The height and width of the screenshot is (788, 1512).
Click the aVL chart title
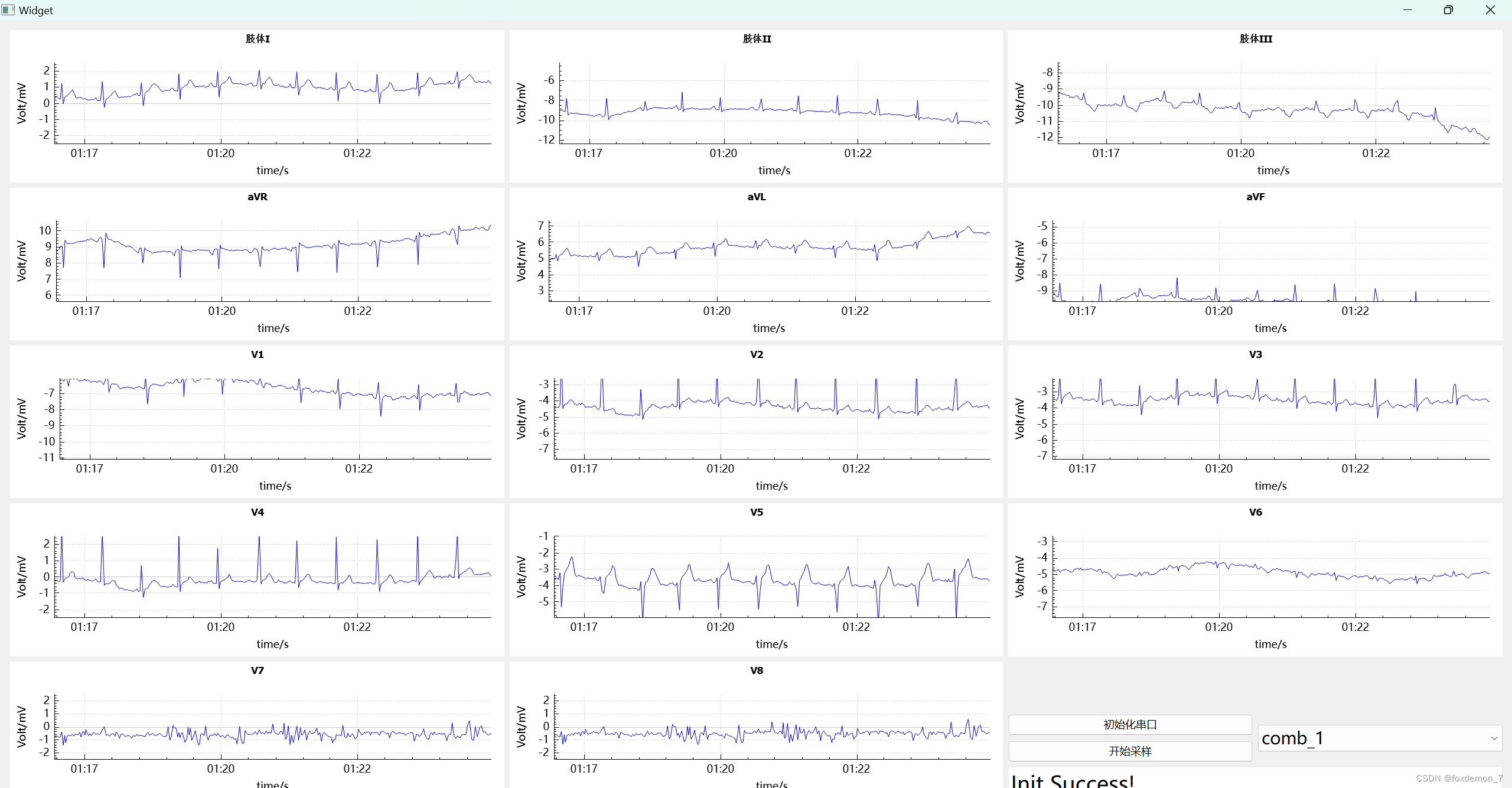[x=757, y=197]
